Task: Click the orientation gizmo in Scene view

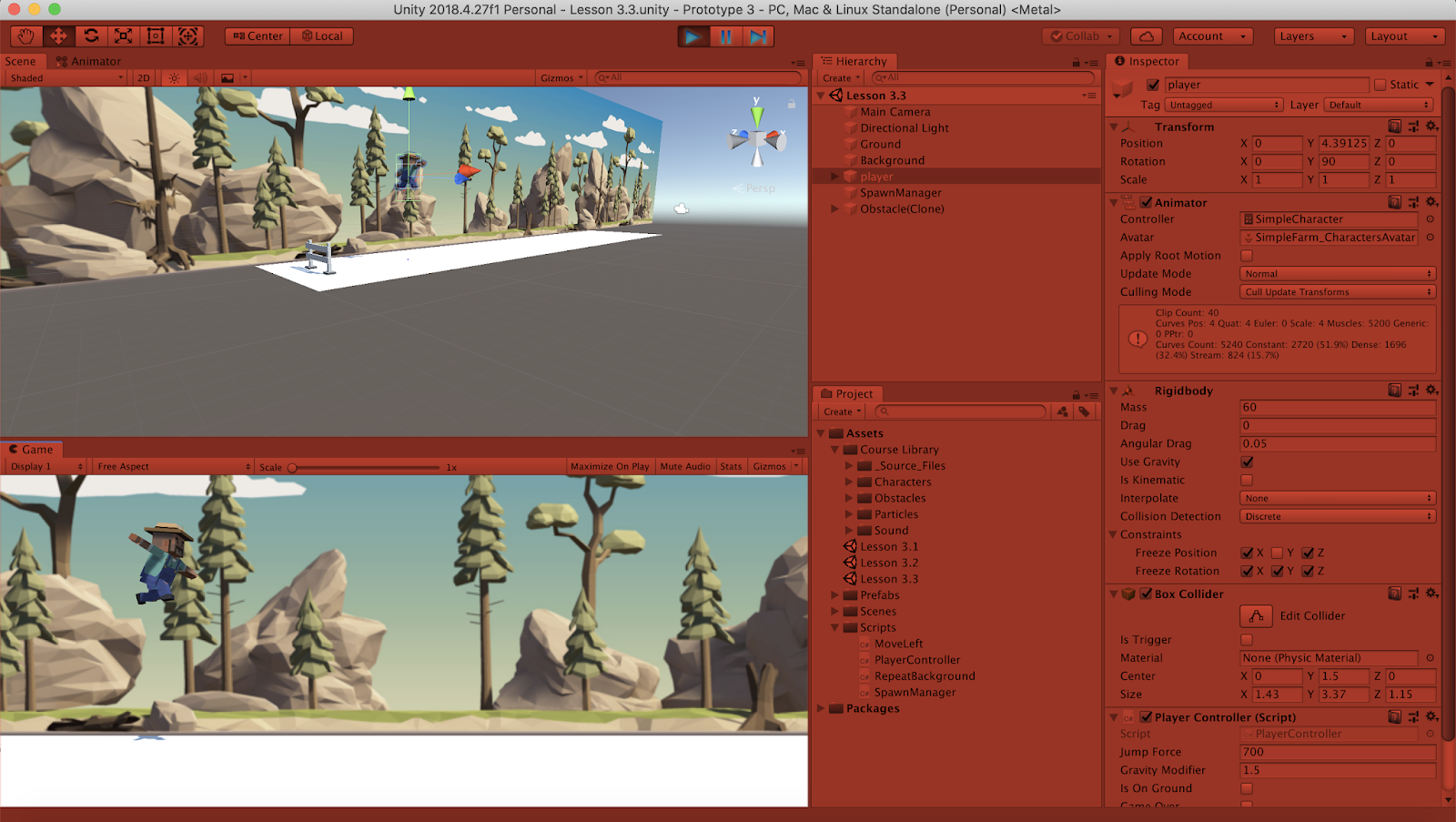Action: click(x=757, y=139)
